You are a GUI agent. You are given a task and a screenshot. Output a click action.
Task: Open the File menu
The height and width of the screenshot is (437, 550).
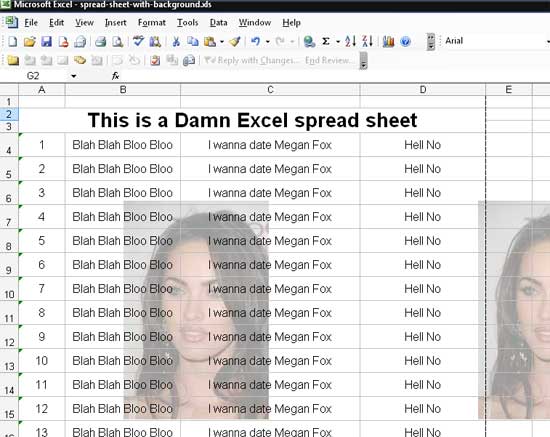coord(31,23)
